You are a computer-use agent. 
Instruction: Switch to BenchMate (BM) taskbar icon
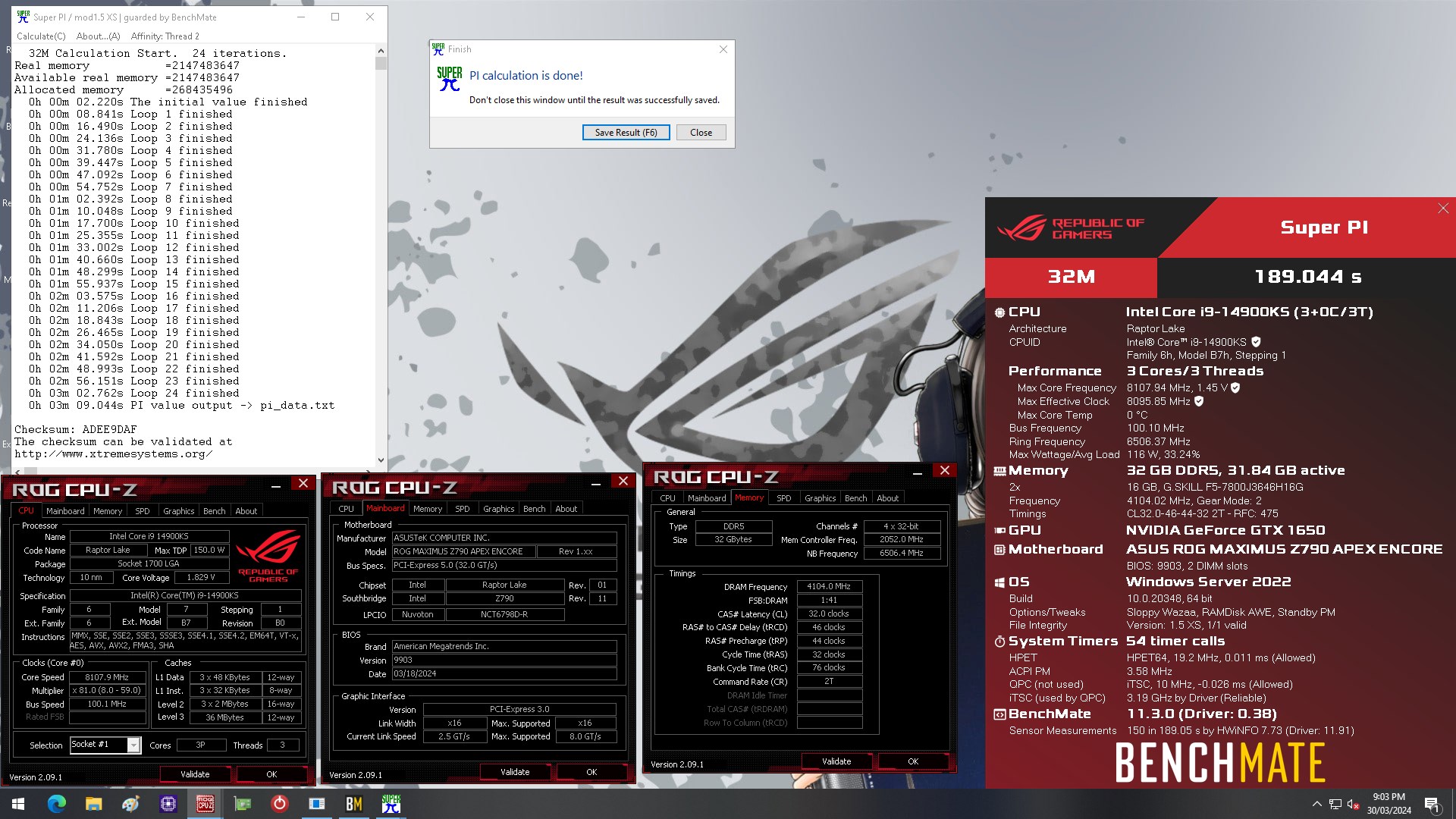353,804
